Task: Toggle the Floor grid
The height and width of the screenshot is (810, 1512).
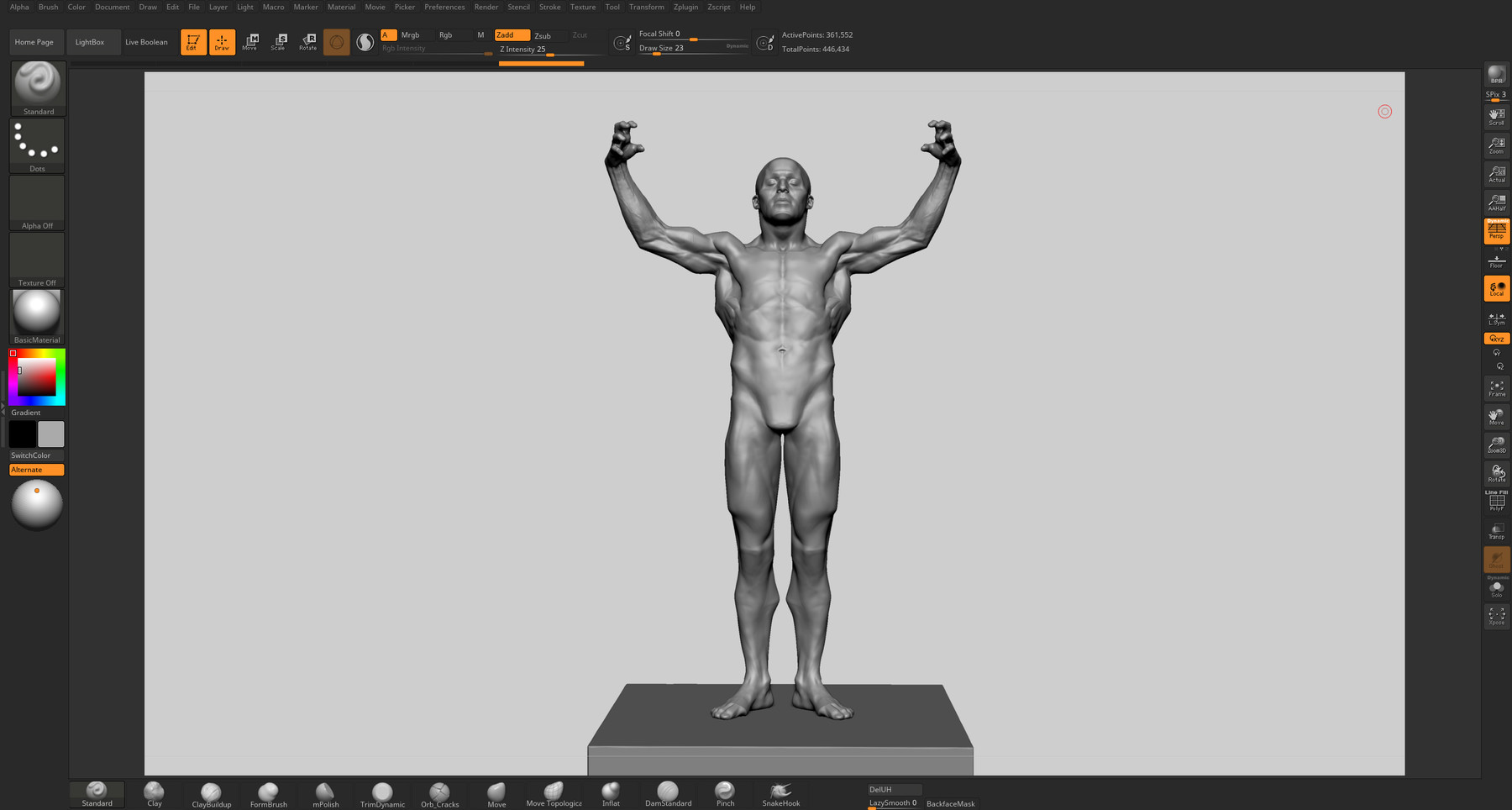Action: tap(1496, 261)
